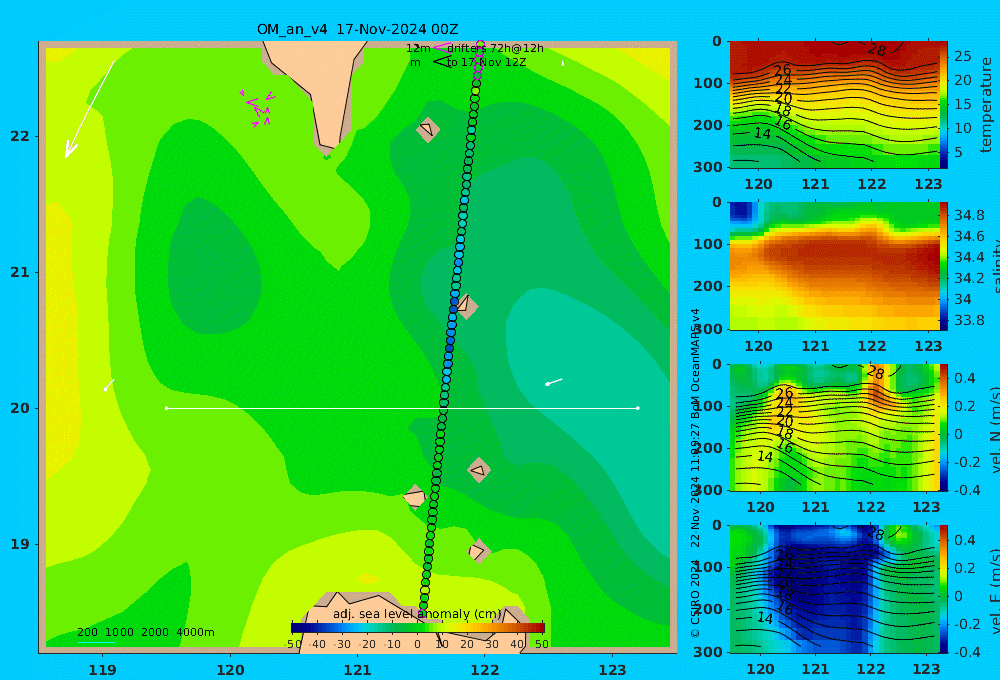Image resolution: width=1000 pixels, height=680 pixels.
Task: Click the 34.8 tick on salinity colorbar
Action: click(x=969, y=215)
